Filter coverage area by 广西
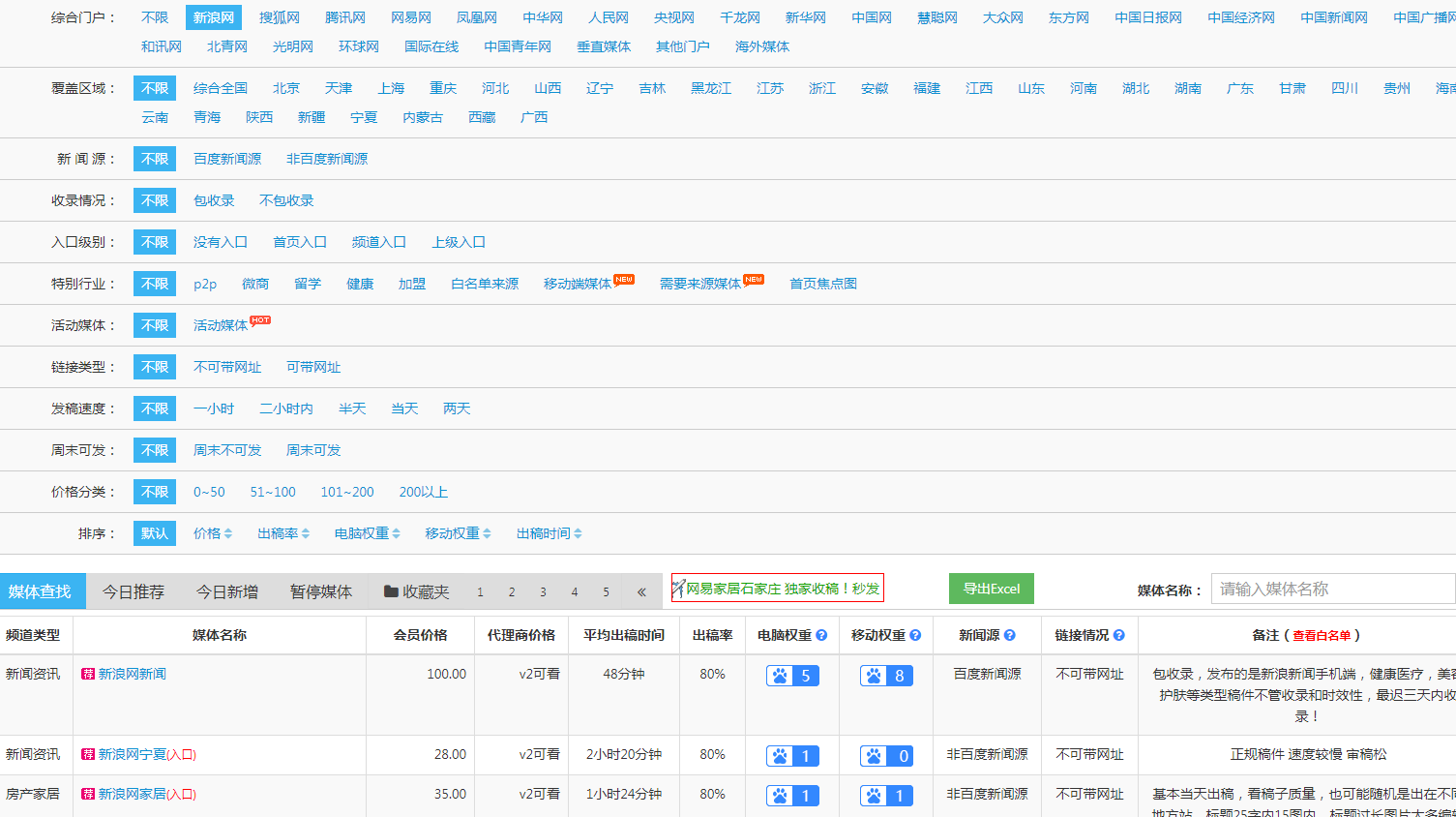Screen dimensions: 1456x817 pyautogui.click(x=534, y=117)
